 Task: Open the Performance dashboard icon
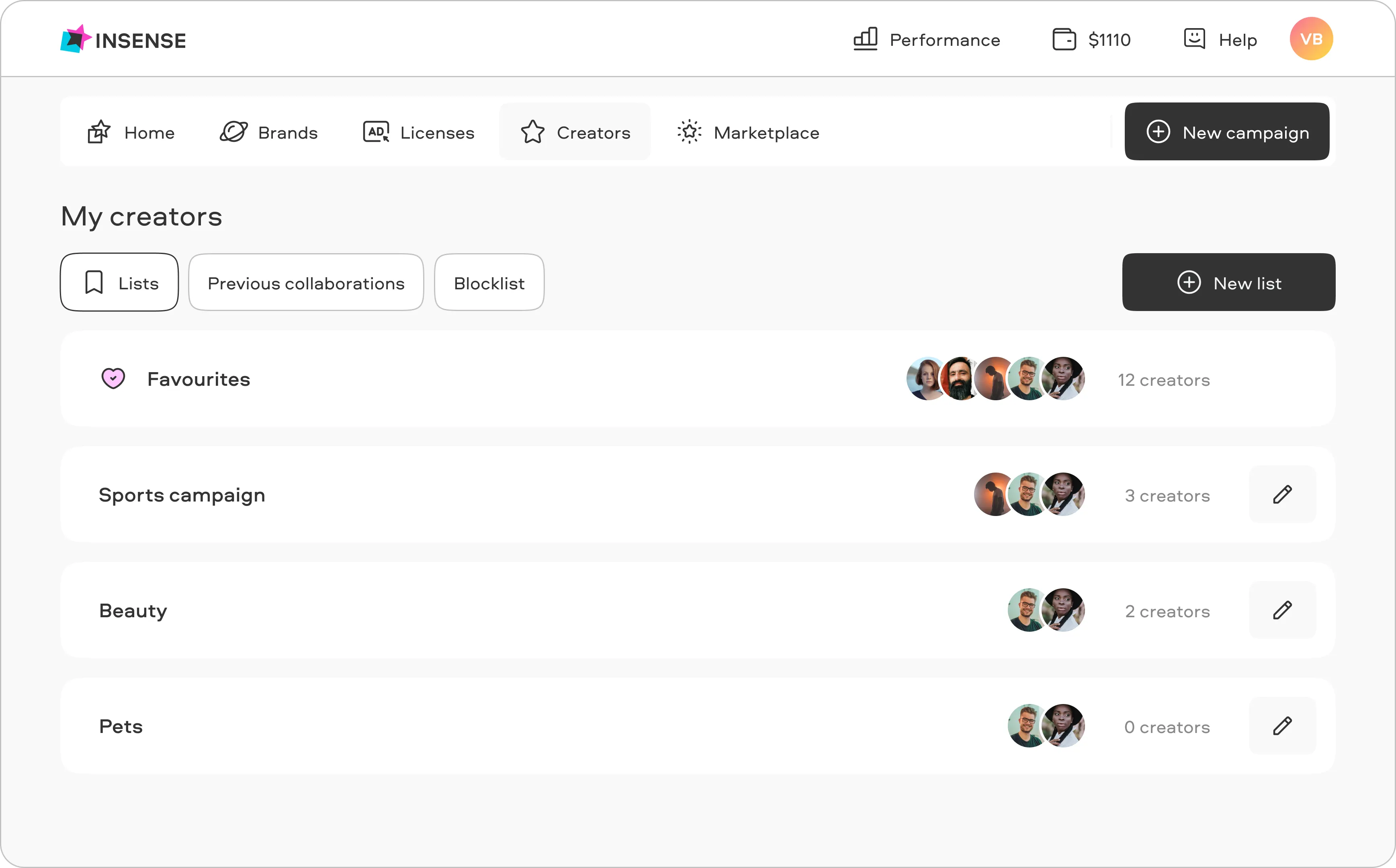click(x=866, y=39)
